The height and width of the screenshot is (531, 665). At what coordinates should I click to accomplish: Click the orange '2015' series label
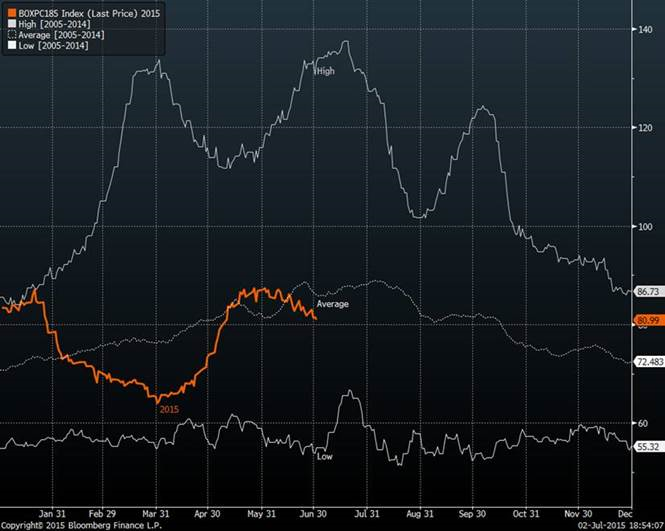tap(171, 409)
